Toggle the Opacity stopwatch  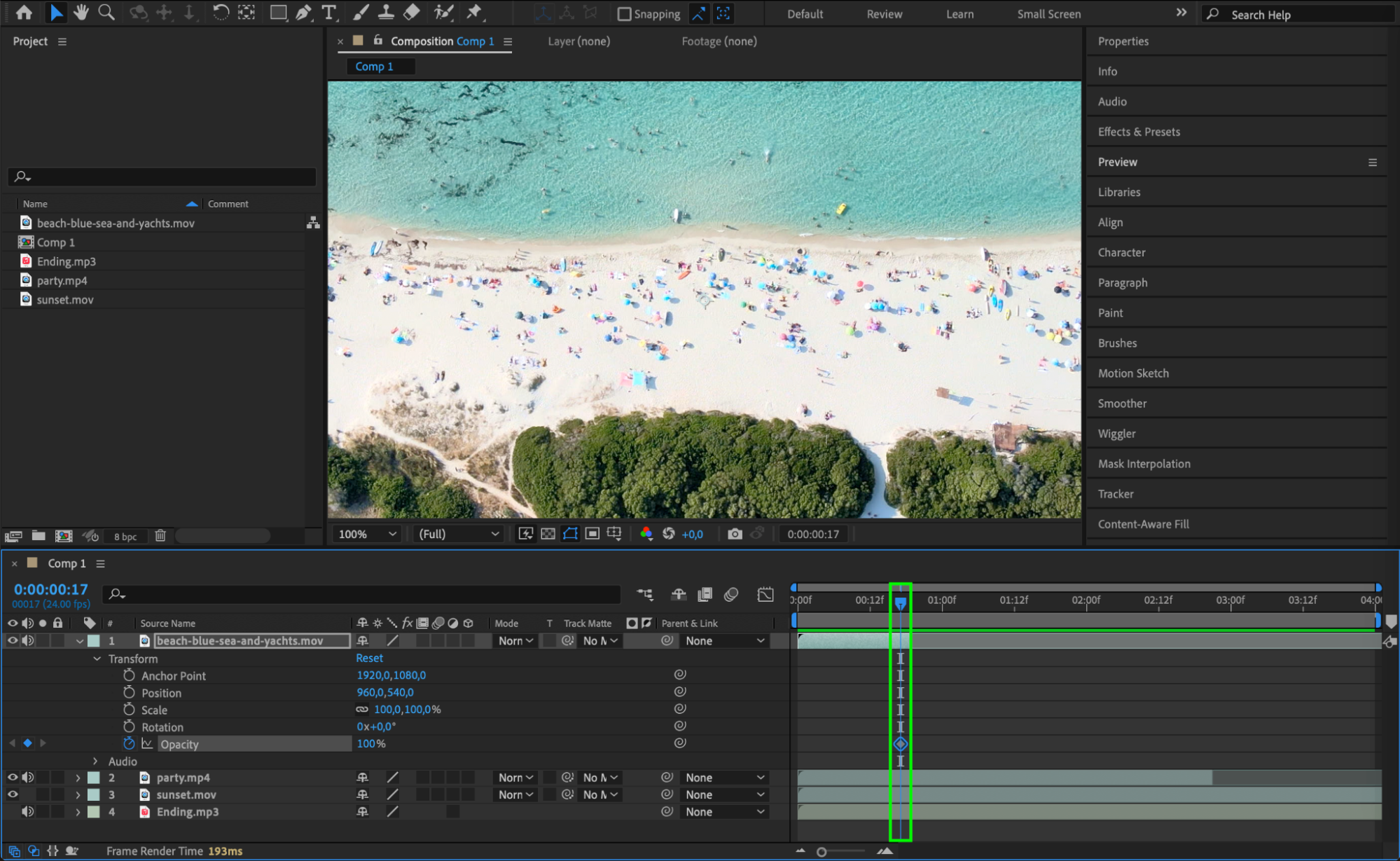pyautogui.click(x=129, y=744)
